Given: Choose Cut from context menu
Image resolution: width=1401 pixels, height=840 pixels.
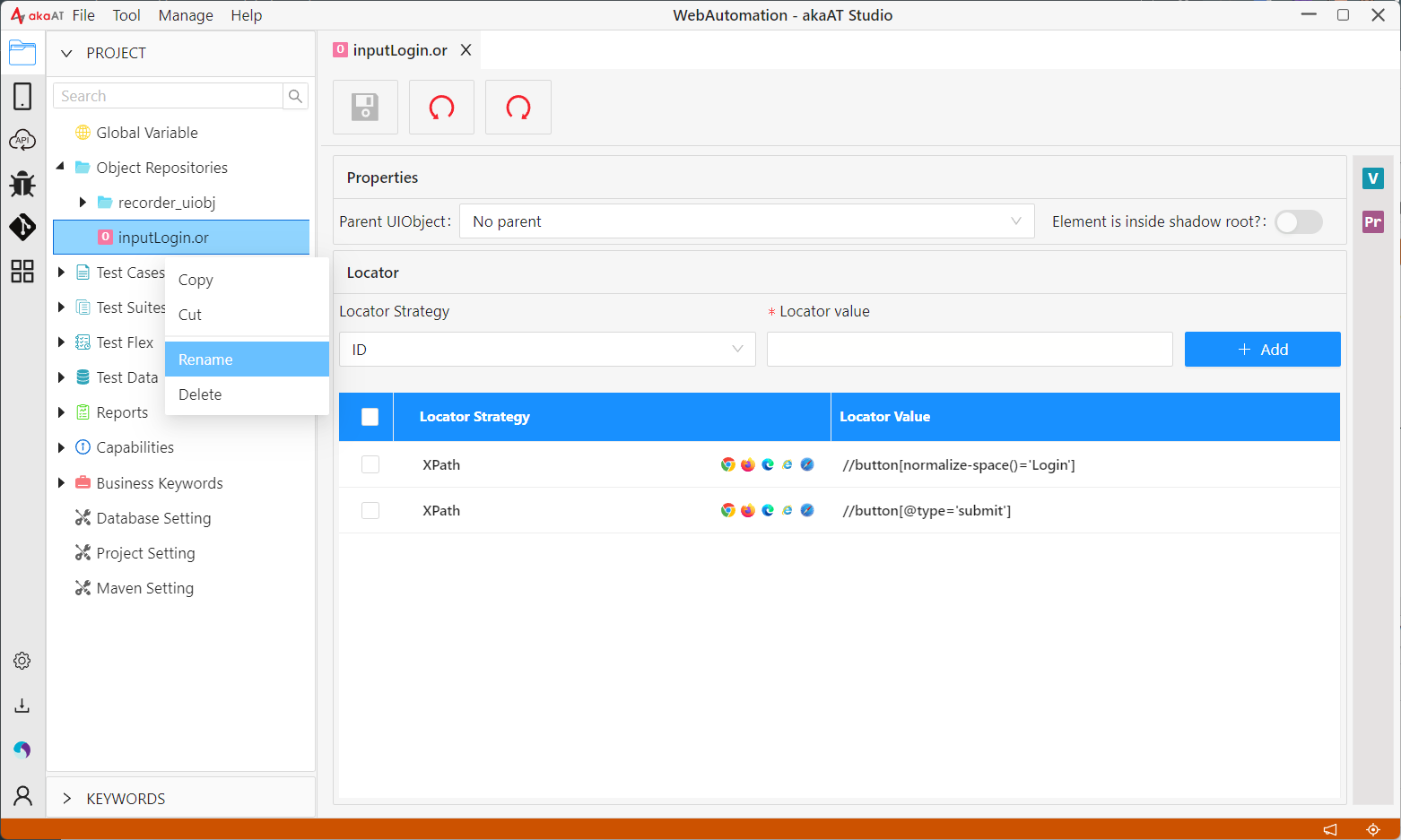Looking at the screenshot, I should click(247, 315).
